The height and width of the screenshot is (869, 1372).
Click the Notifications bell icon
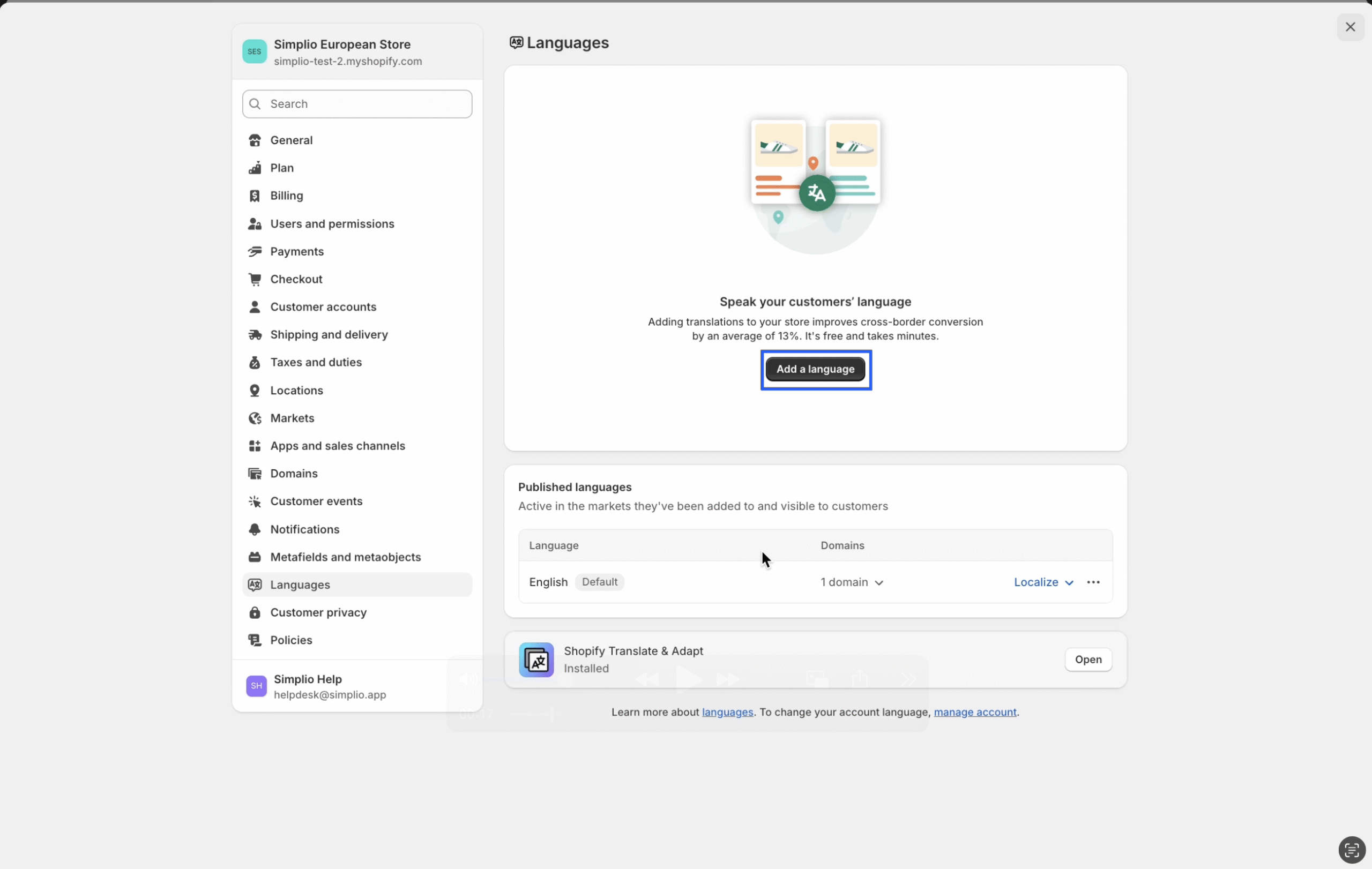coord(255,529)
